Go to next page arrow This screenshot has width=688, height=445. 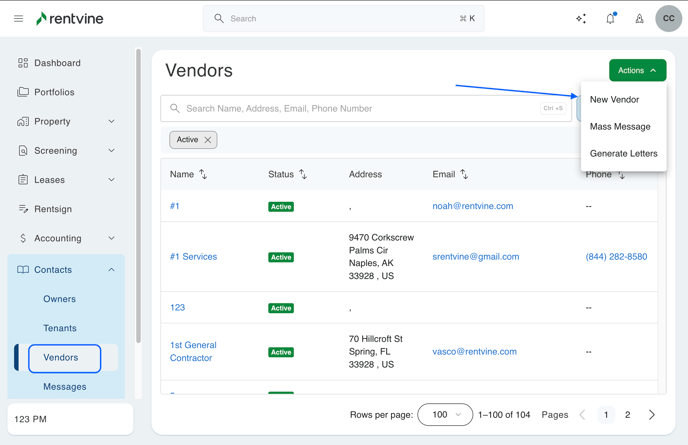[652, 415]
